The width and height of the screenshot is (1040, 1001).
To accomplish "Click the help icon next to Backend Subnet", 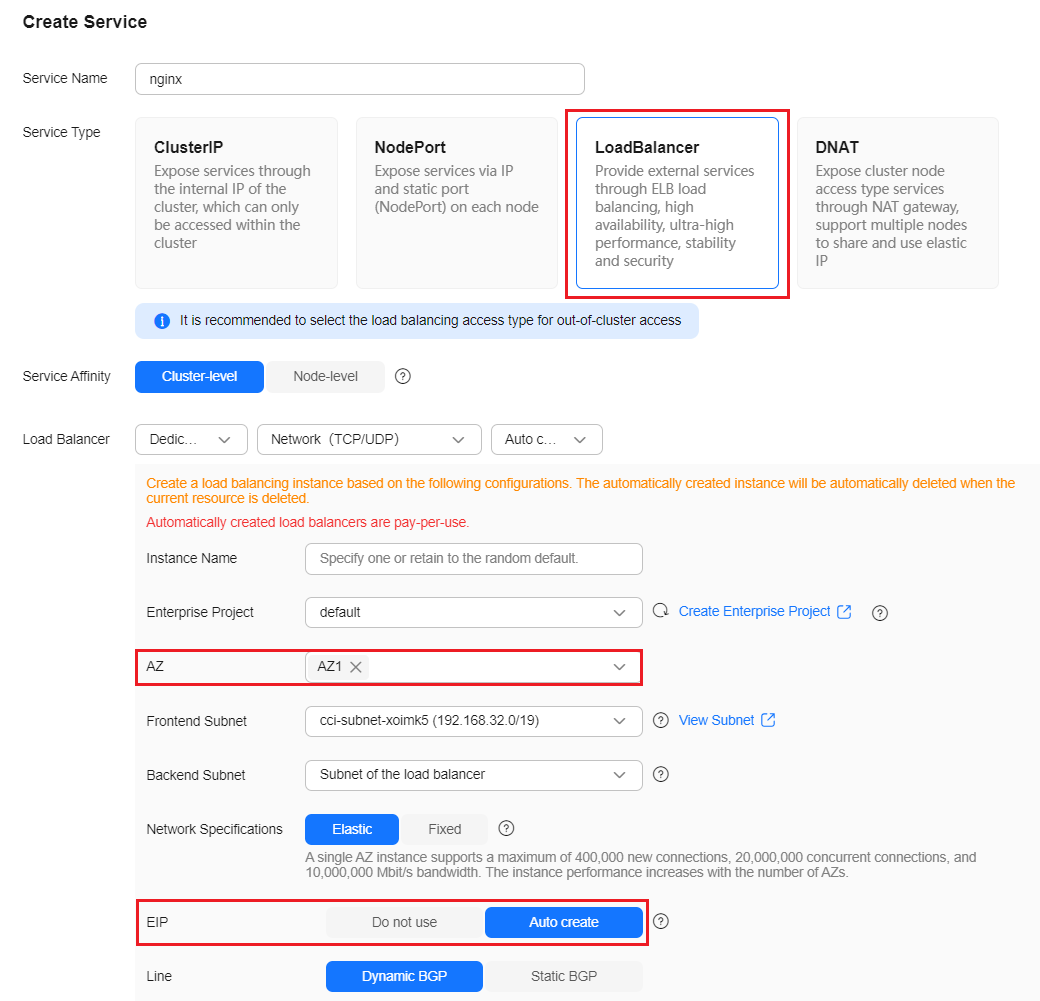I will pos(661,774).
